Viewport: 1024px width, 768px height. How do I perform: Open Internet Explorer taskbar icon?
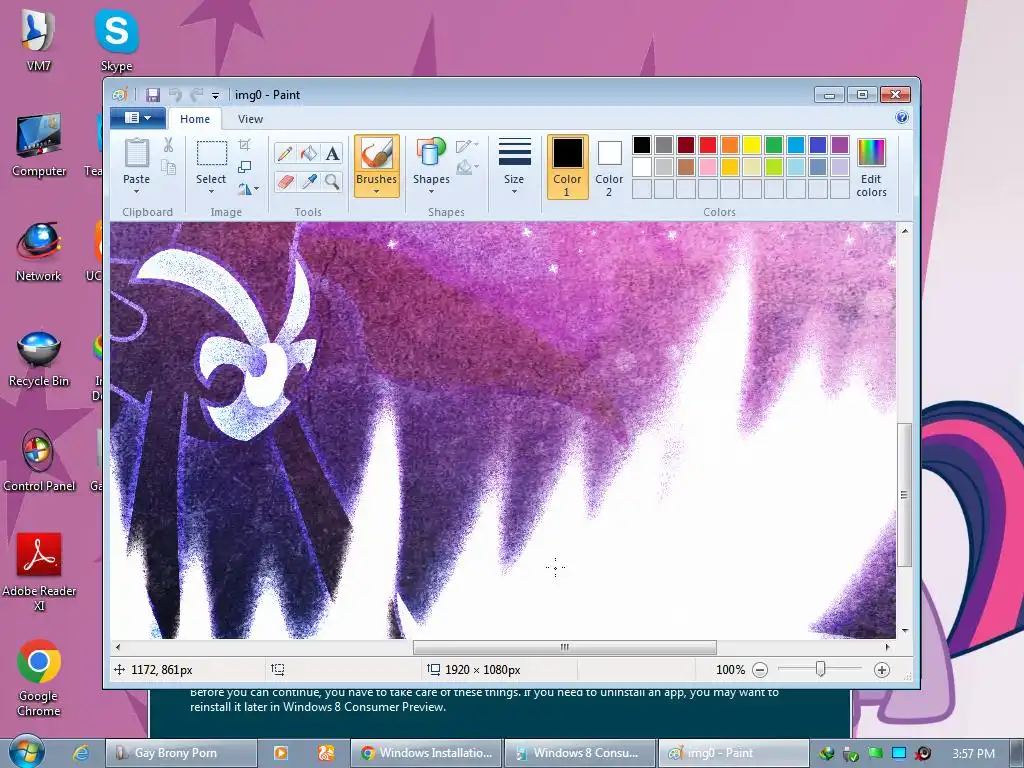tap(81, 753)
